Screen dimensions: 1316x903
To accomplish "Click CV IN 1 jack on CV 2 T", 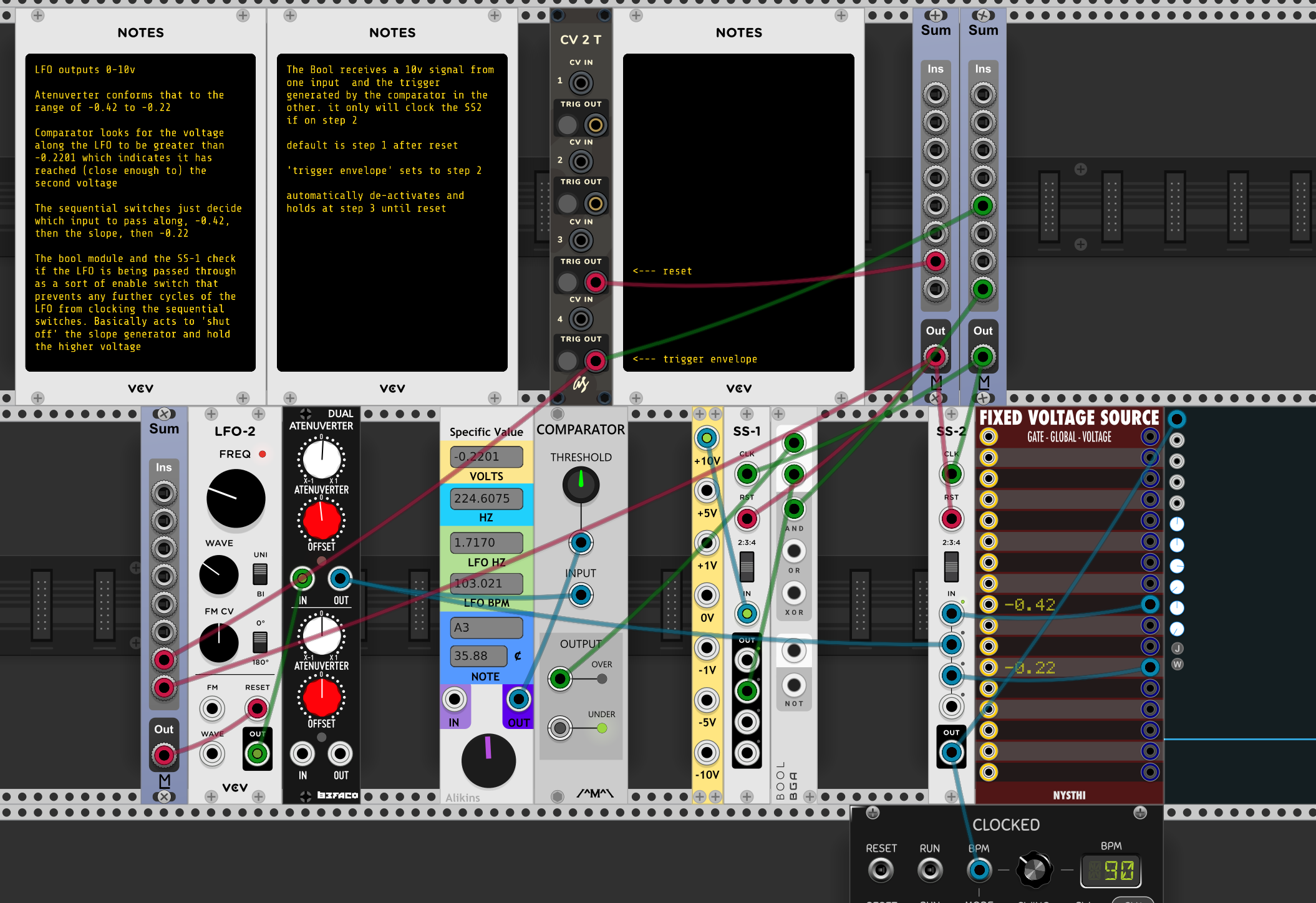I will click(581, 82).
